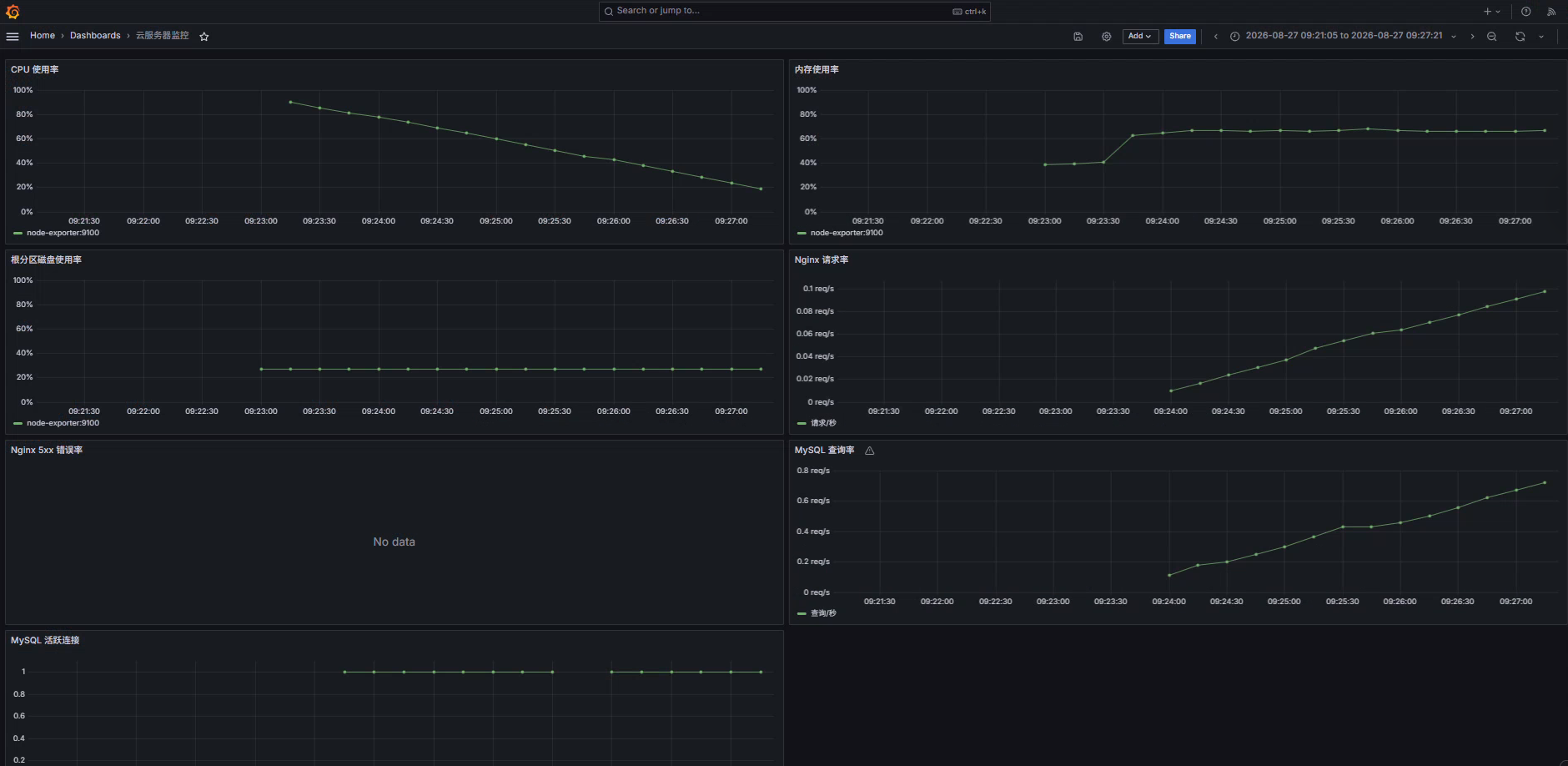Open the help question mark icon
The width and height of the screenshot is (1568, 766).
1525,12
